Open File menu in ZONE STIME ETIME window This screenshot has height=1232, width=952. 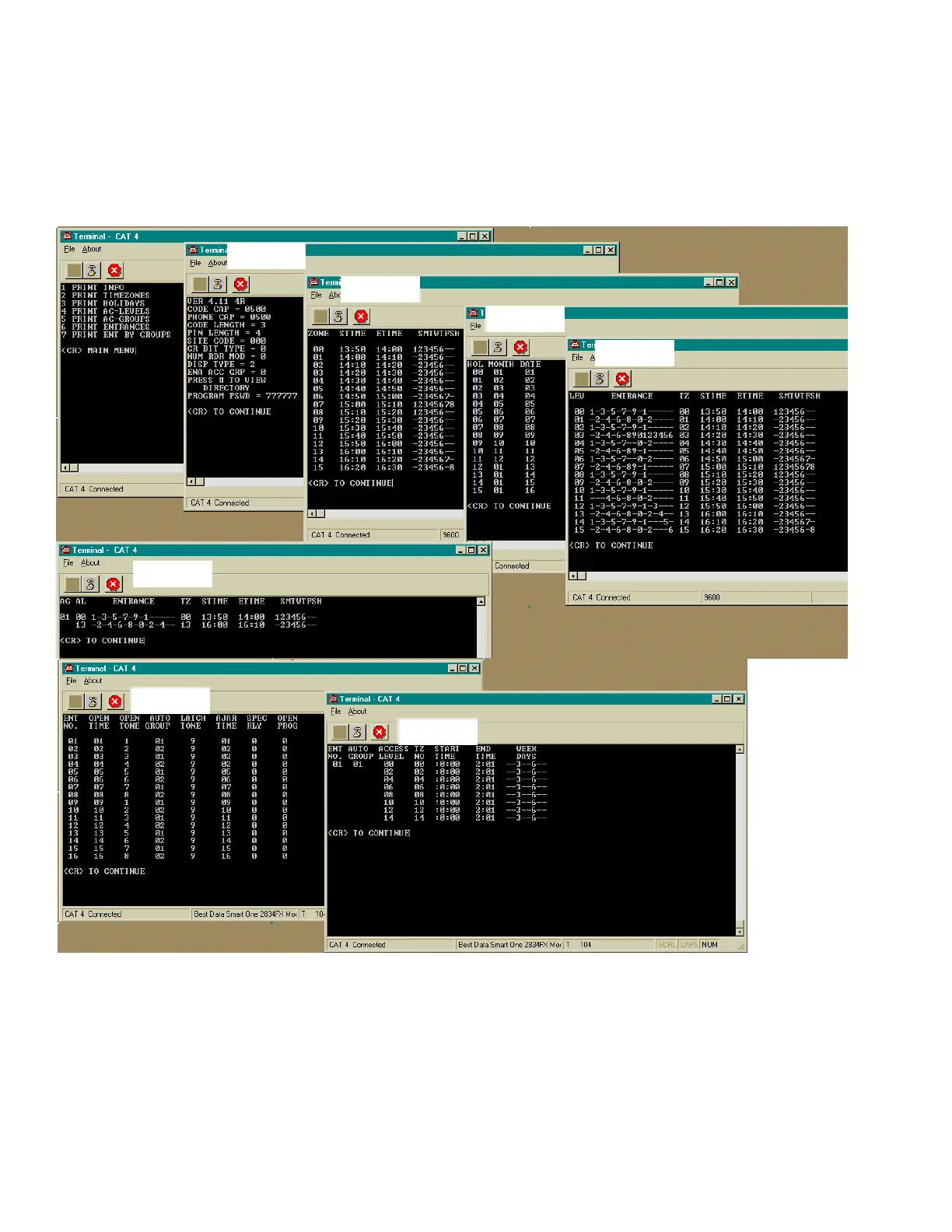pyautogui.click(x=316, y=296)
